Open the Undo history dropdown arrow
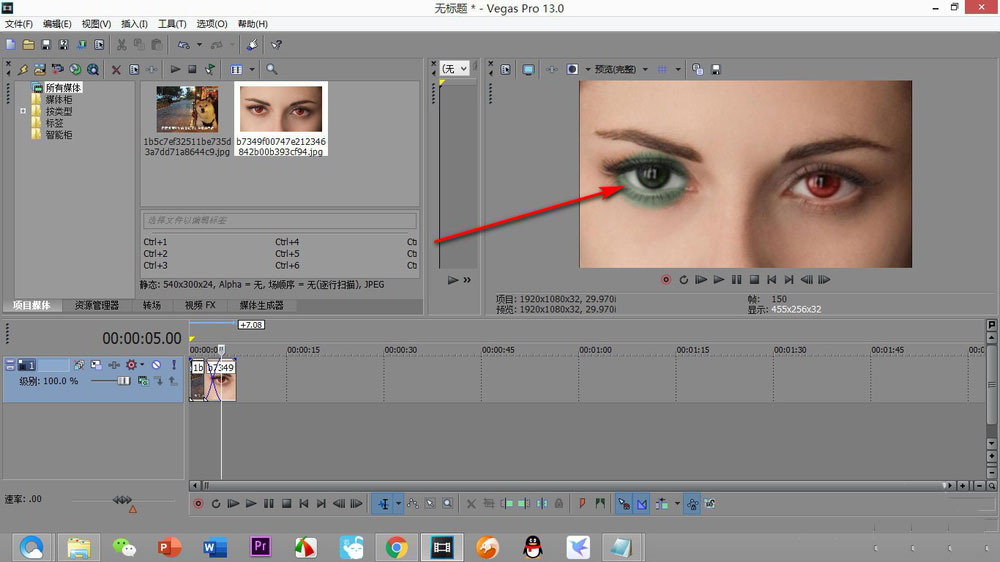 pos(199,45)
